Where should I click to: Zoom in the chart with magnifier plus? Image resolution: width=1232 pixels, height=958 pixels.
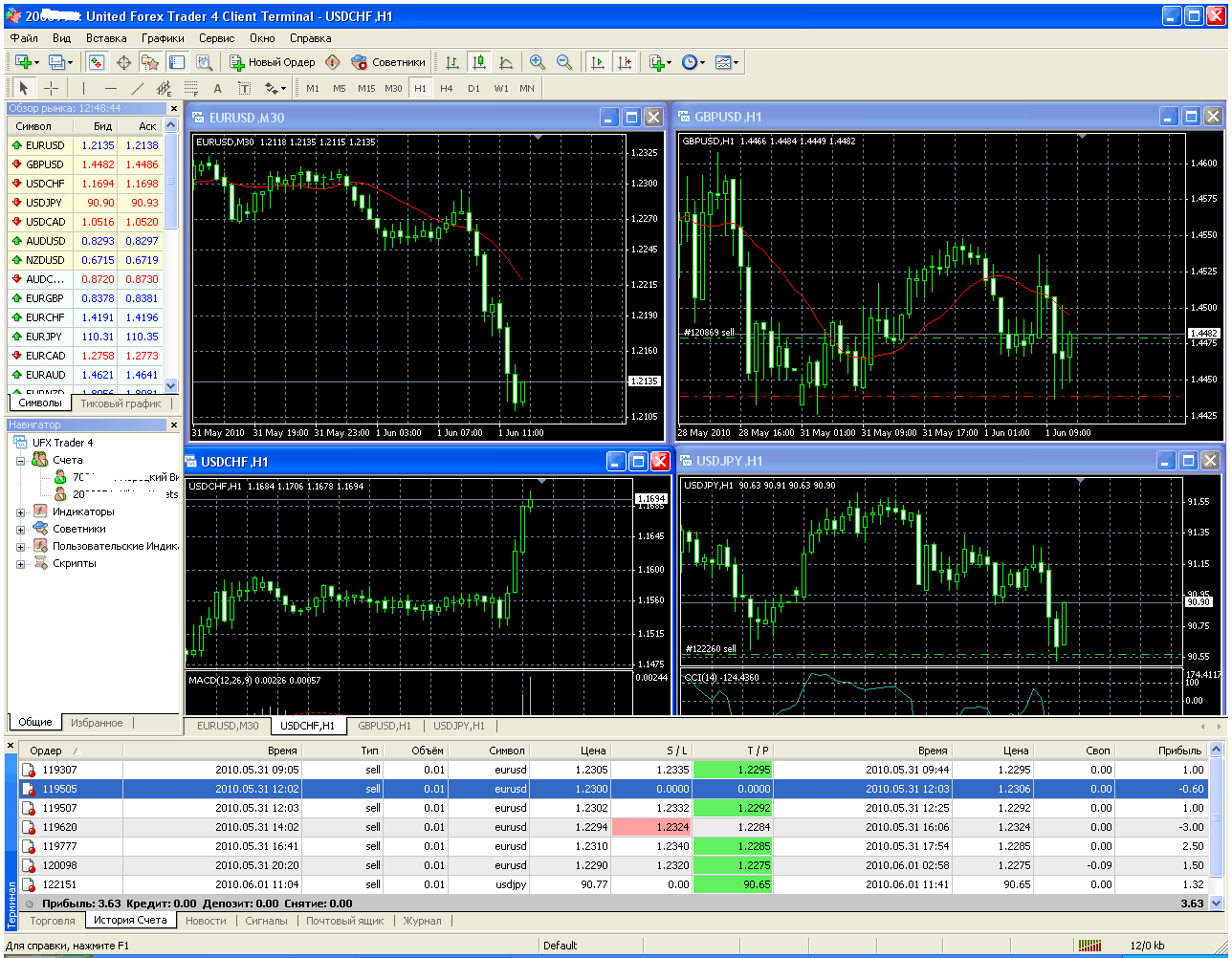538,62
